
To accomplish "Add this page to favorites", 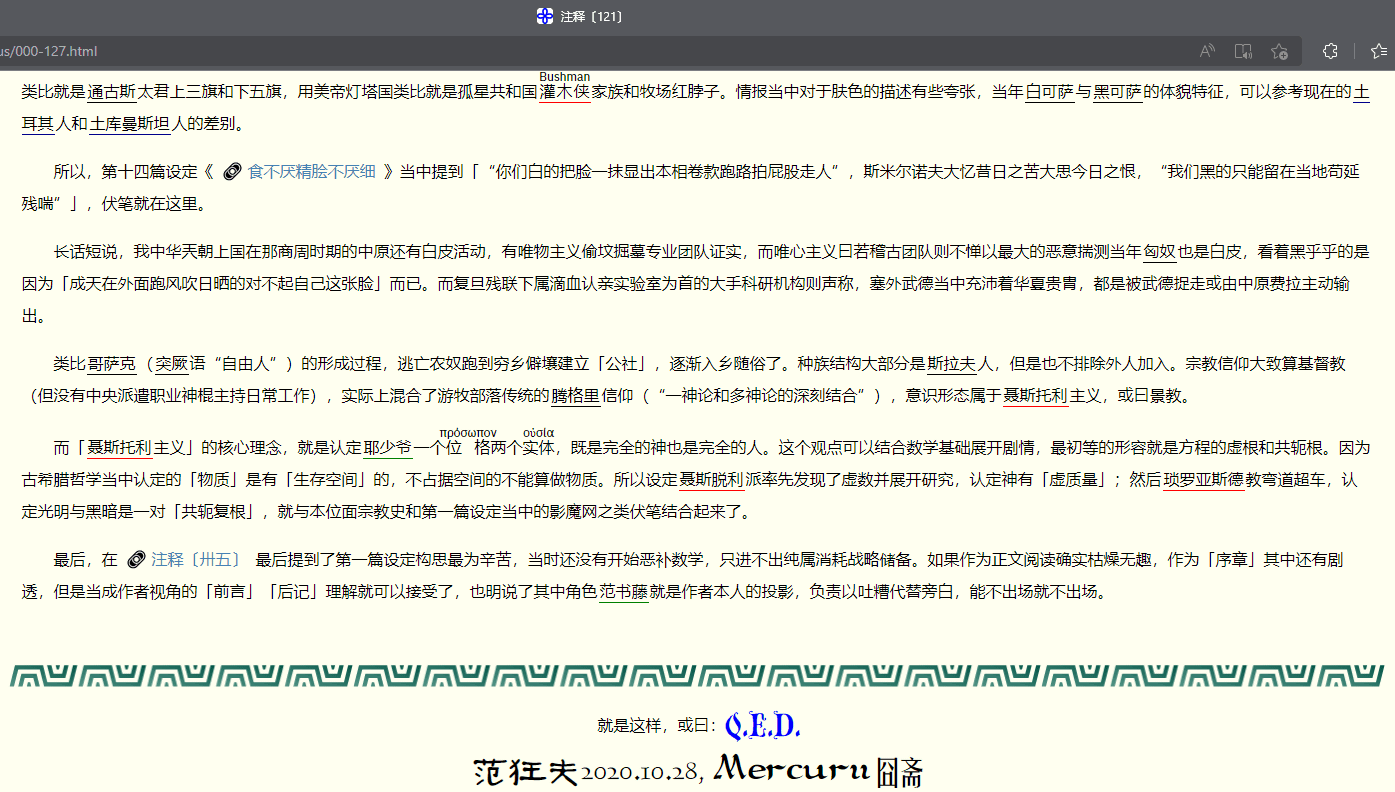I will 1279,51.
